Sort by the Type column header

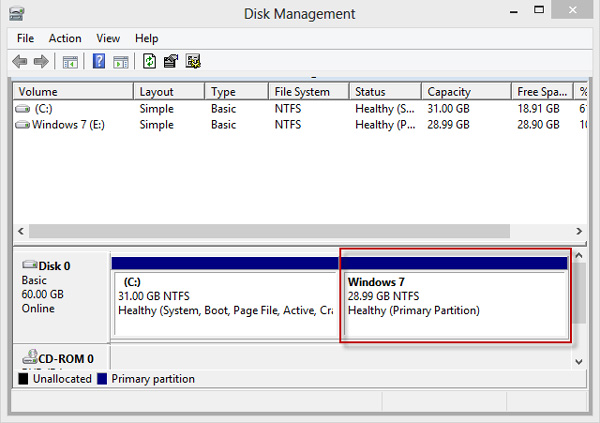(237, 92)
